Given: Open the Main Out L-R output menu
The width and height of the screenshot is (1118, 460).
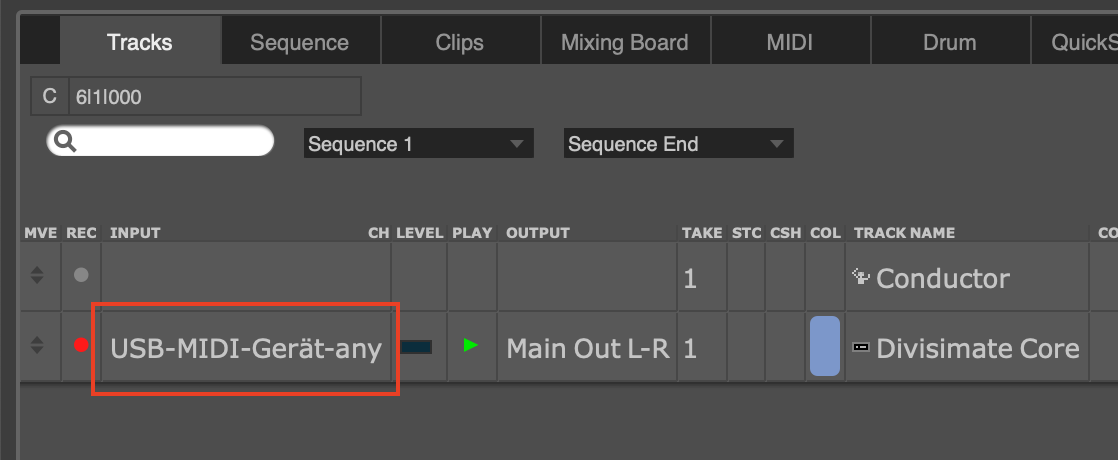Looking at the screenshot, I should [588, 348].
